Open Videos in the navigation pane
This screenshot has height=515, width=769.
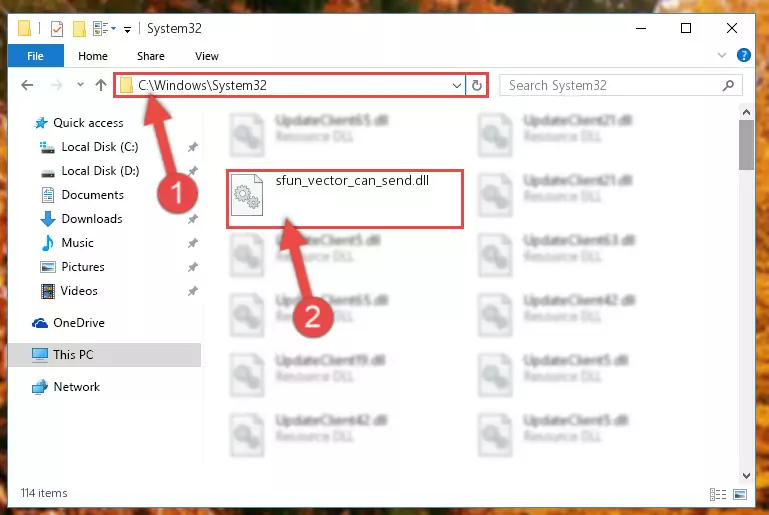point(79,291)
